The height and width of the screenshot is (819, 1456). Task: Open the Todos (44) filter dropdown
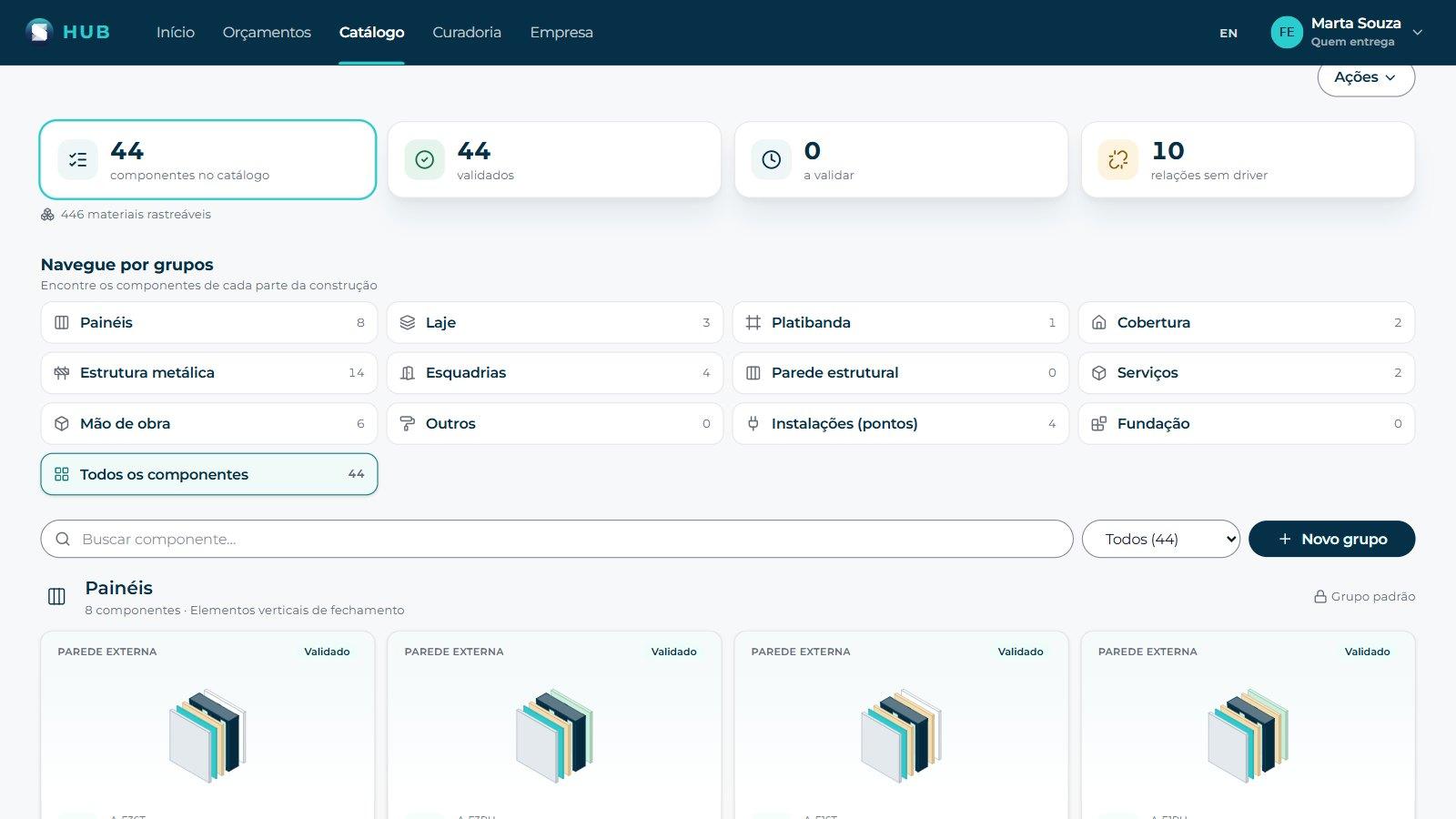(x=1160, y=539)
